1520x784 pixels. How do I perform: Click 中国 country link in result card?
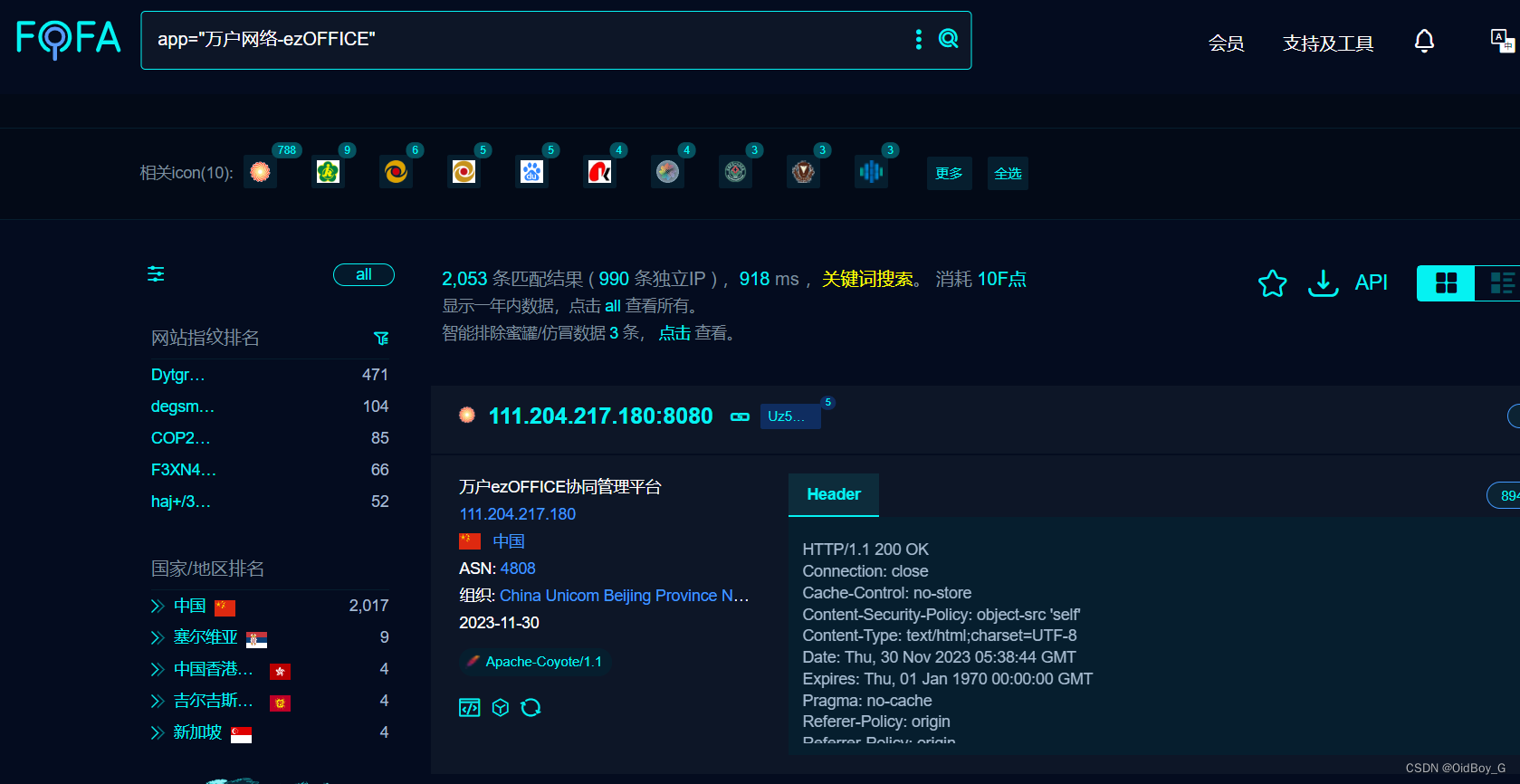509,541
